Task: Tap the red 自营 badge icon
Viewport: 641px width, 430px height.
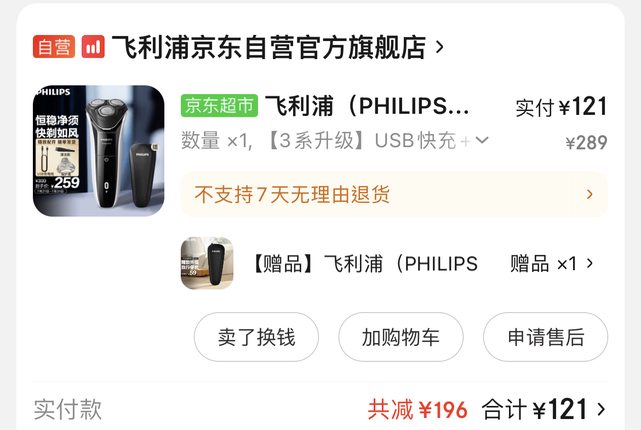Action: [x=54, y=47]
